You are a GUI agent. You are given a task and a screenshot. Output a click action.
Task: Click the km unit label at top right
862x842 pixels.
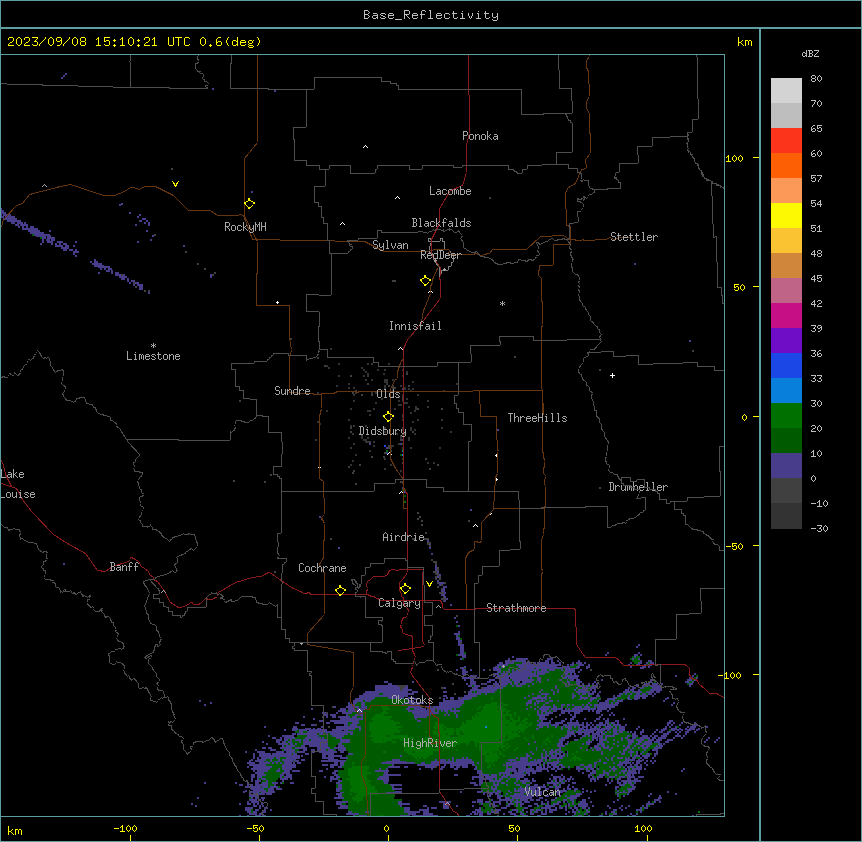tap(745, 42)
